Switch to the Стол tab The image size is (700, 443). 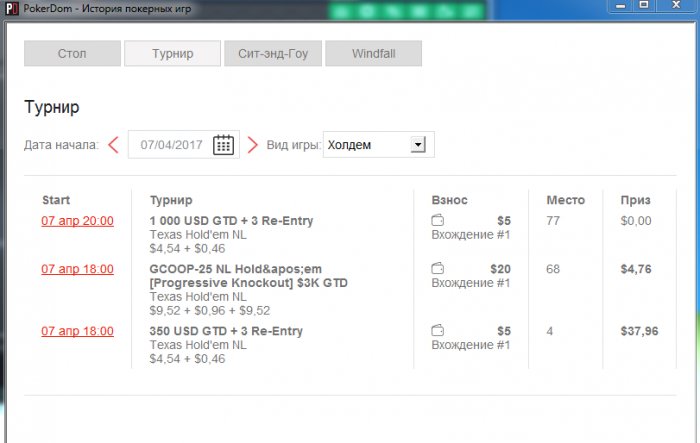[72, 54]
